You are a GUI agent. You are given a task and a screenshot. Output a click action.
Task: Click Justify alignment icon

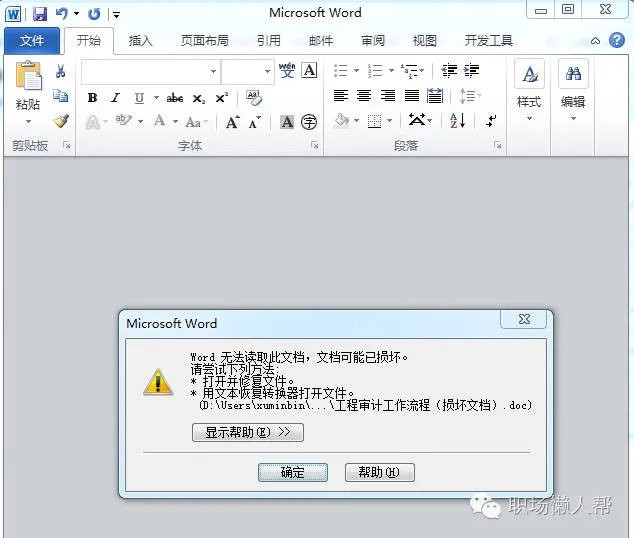coord(412,96)
